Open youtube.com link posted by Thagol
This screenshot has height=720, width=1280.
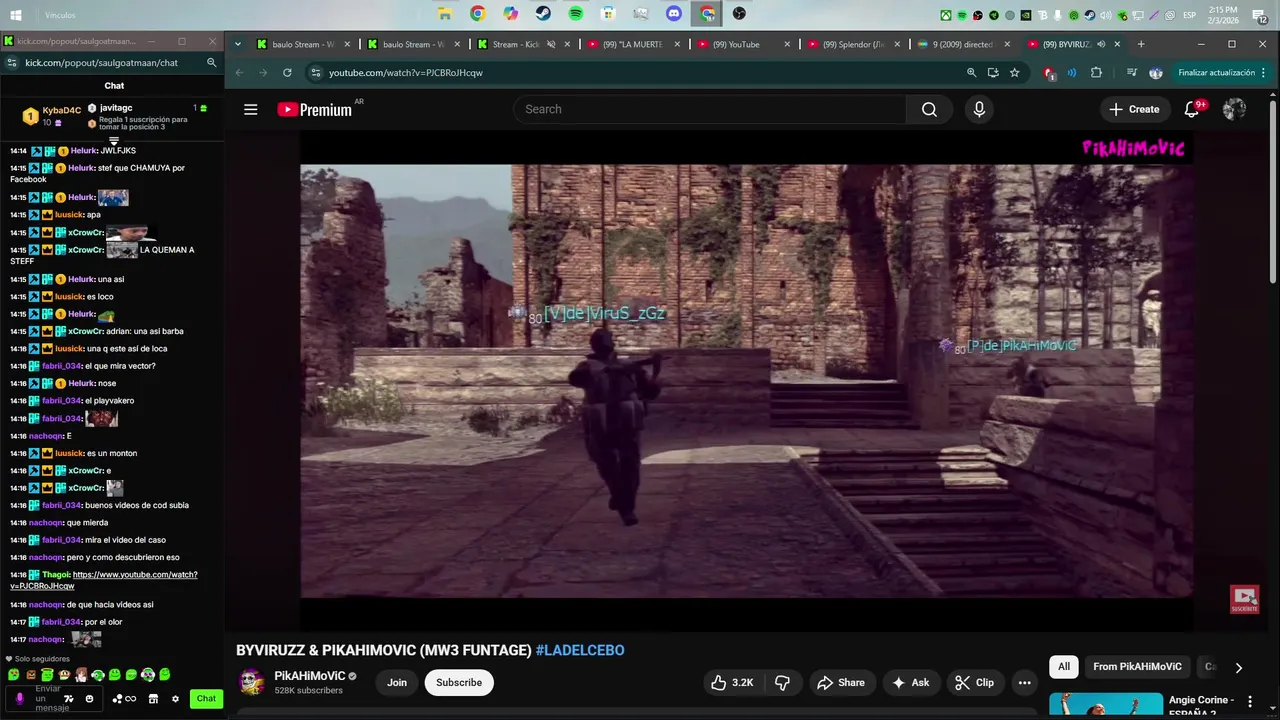click(104, 580)
